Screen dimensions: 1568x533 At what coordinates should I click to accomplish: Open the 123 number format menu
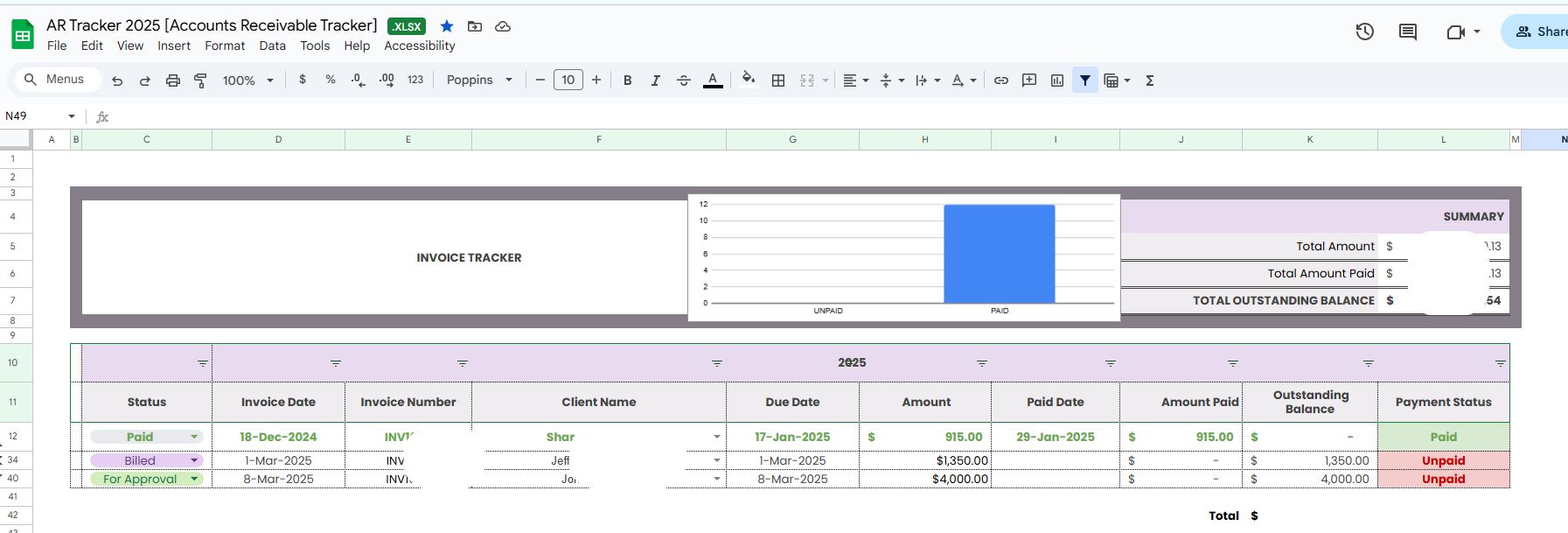tap(415, 80)
